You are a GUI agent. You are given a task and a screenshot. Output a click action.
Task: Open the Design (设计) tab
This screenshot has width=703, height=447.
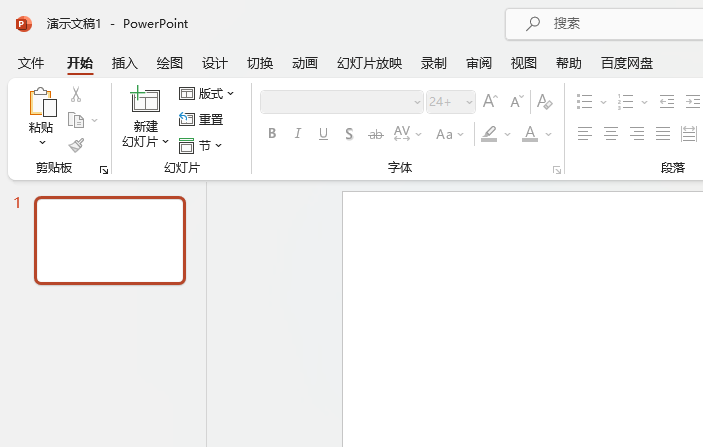pyautogui.click(x=214, y=63)
